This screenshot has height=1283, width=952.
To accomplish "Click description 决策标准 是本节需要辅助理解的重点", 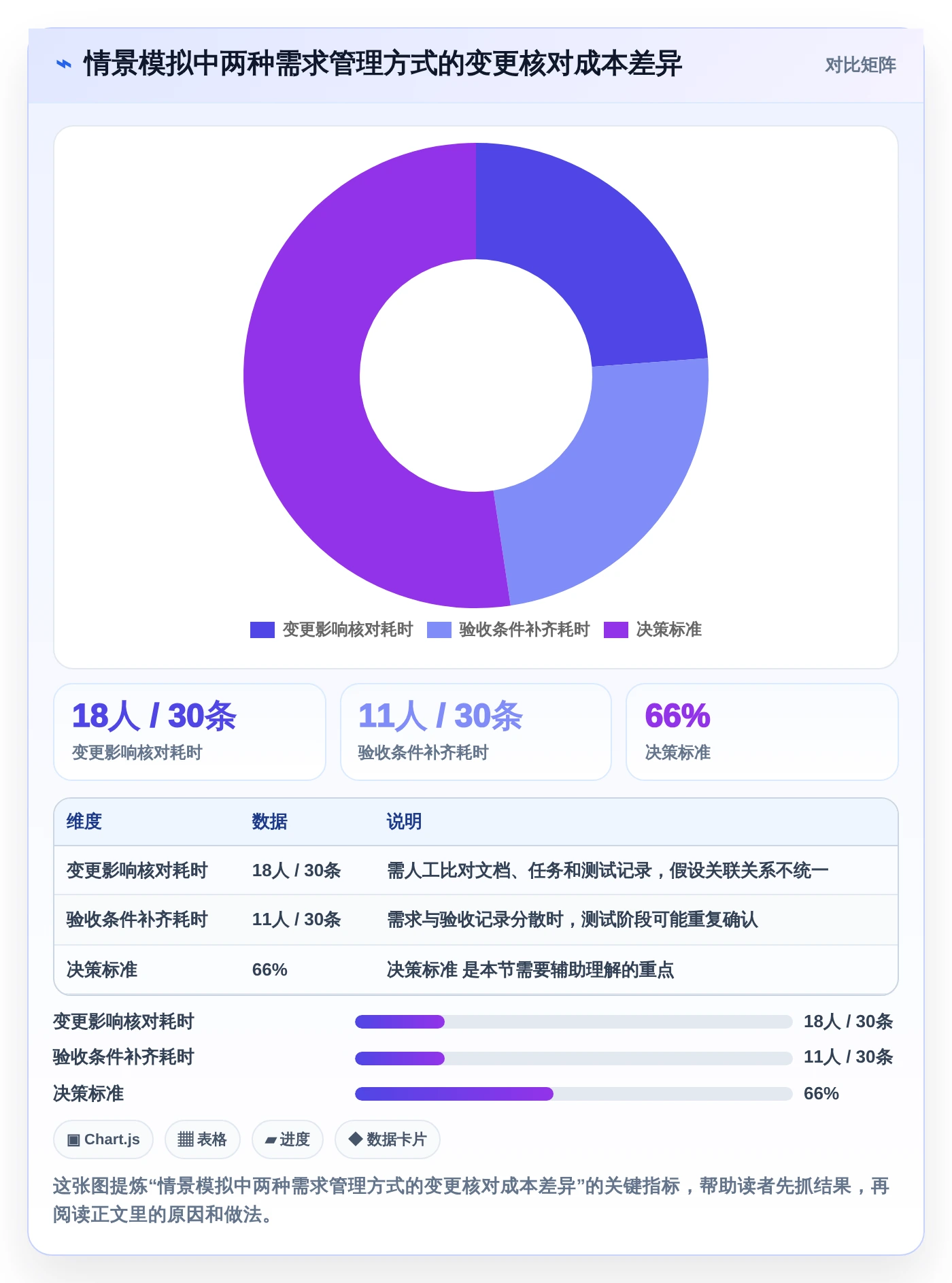I will (x=530, y=969).
